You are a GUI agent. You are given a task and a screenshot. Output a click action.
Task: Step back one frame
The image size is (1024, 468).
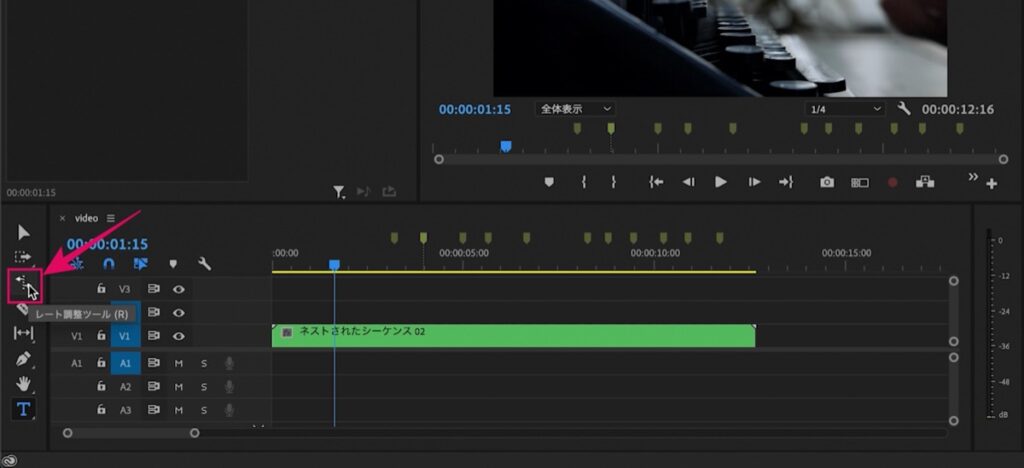[688, 183]
